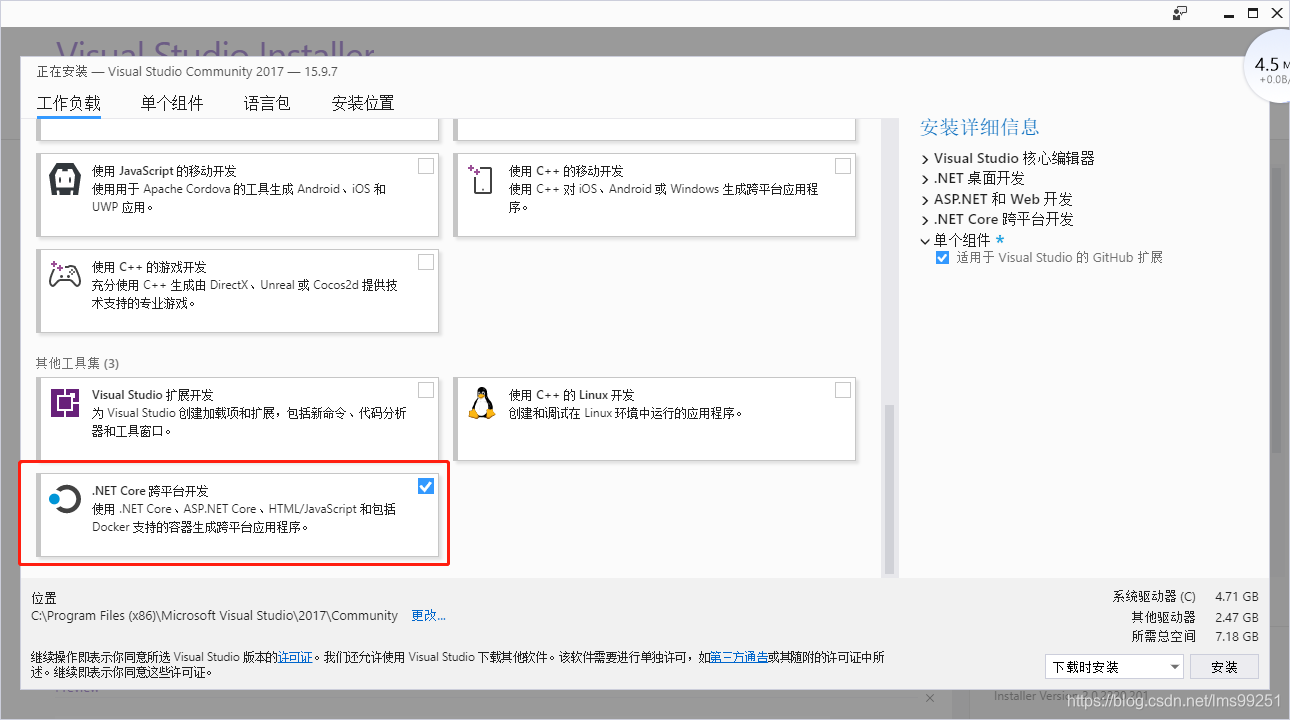Check the C++ mobile development workload
This screenshot has width=1290, height=720.
(x=843, y=166)
